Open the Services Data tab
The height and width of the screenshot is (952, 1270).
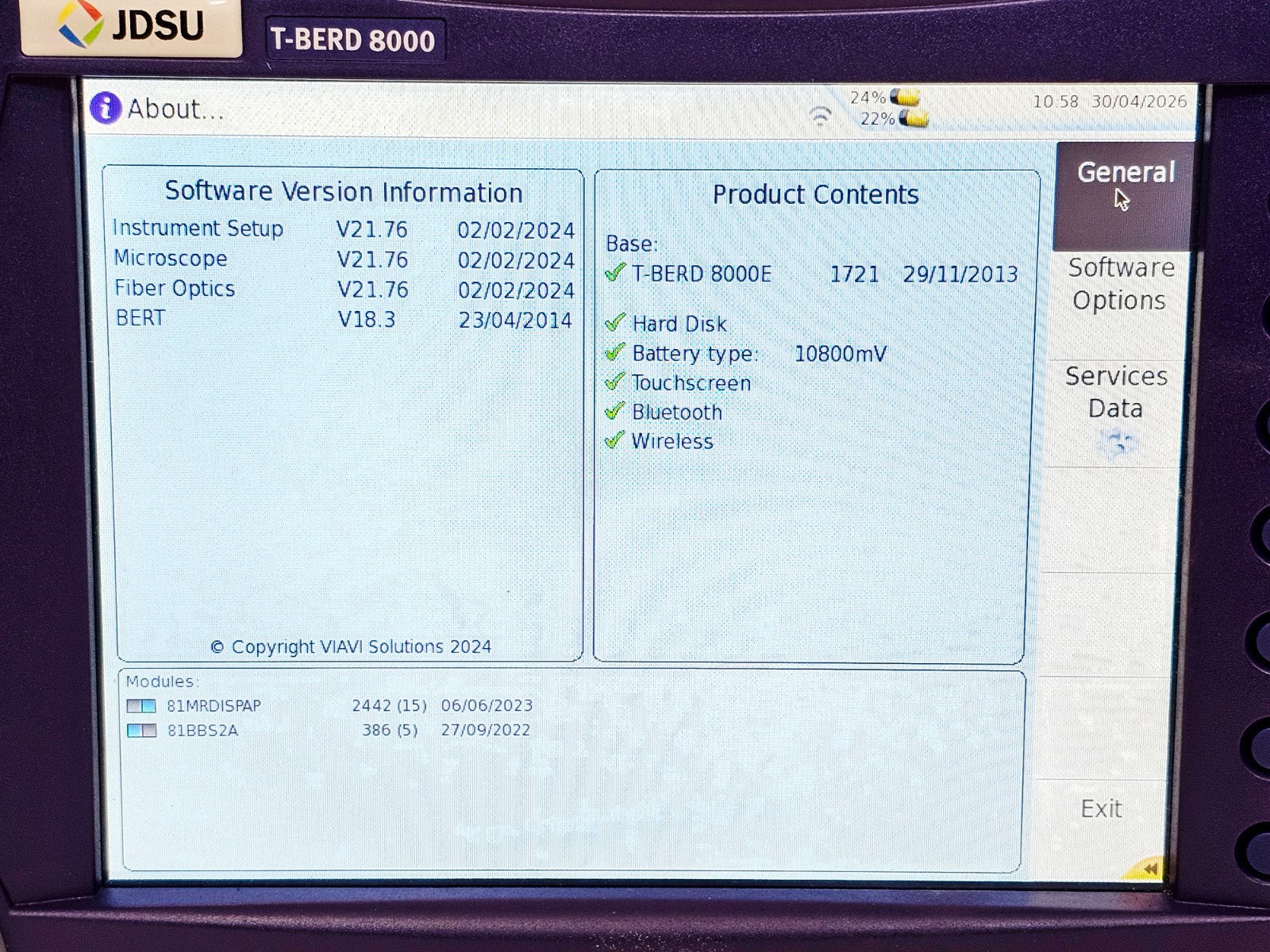pos(1115,413)
